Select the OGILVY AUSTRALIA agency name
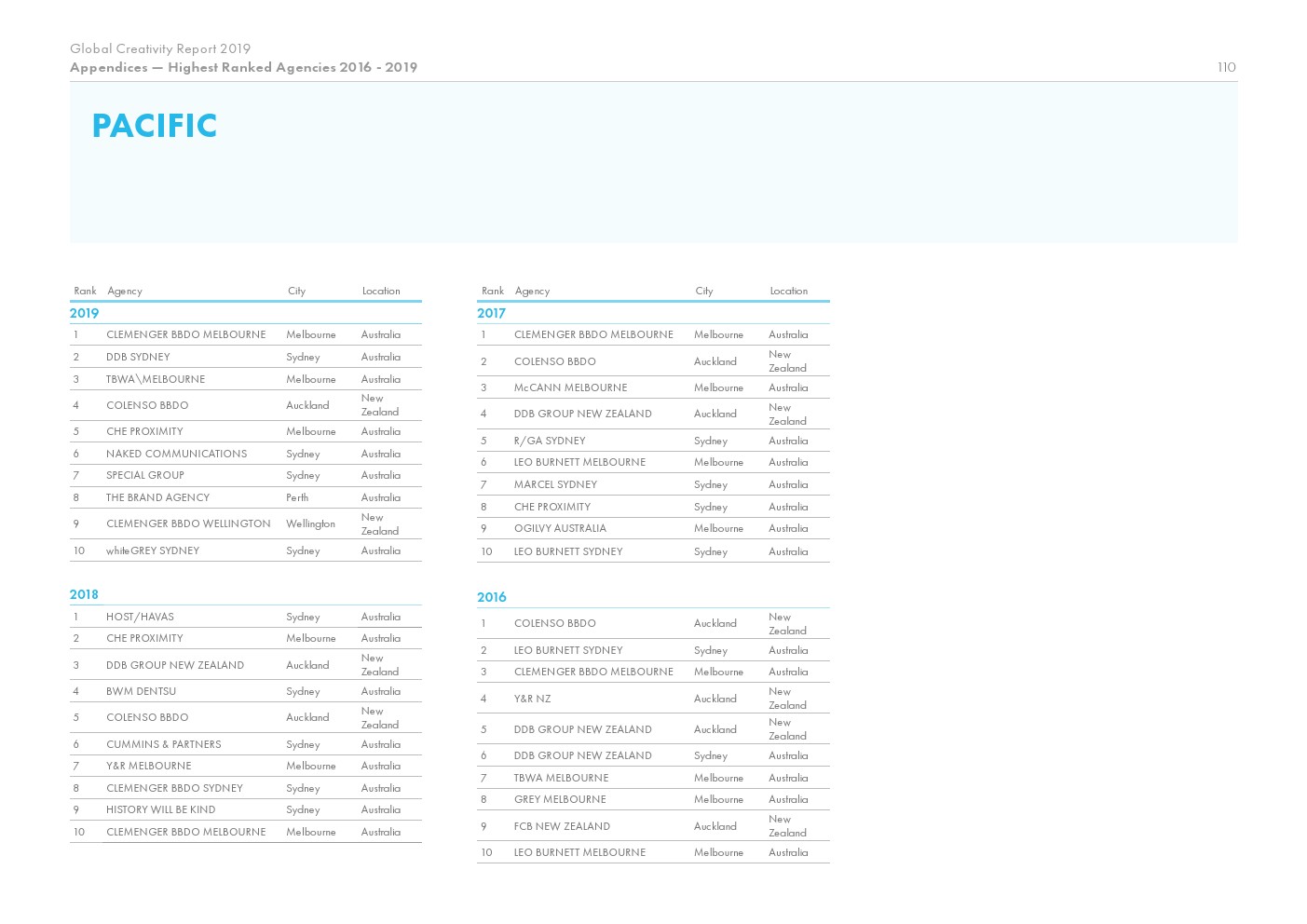This screenshot has width=1307, height=924. pos(560,528)
